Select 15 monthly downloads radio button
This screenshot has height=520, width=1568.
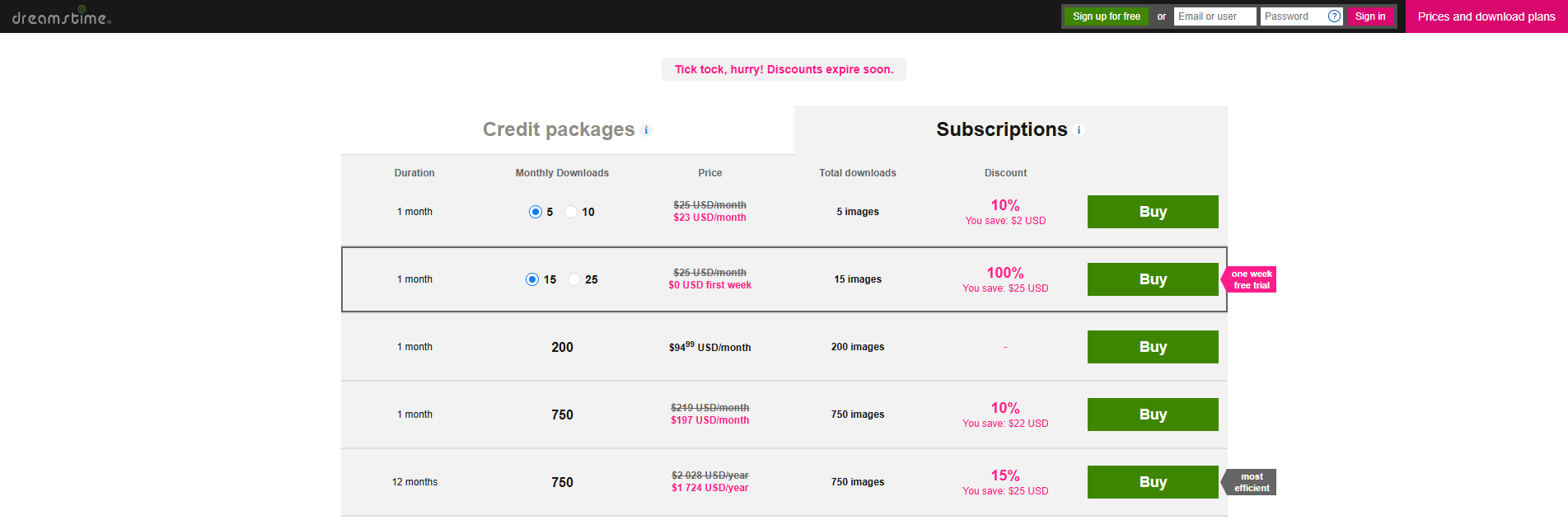click(532, 279)
